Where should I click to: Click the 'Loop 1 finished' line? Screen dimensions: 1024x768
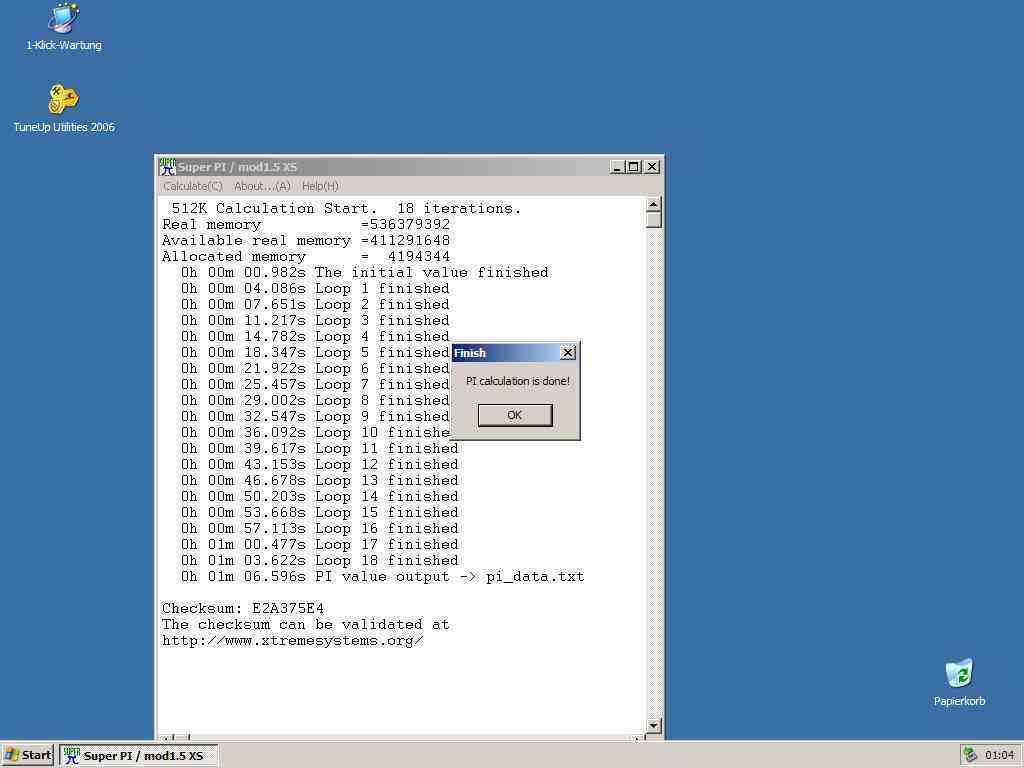(x=315, y=289)
